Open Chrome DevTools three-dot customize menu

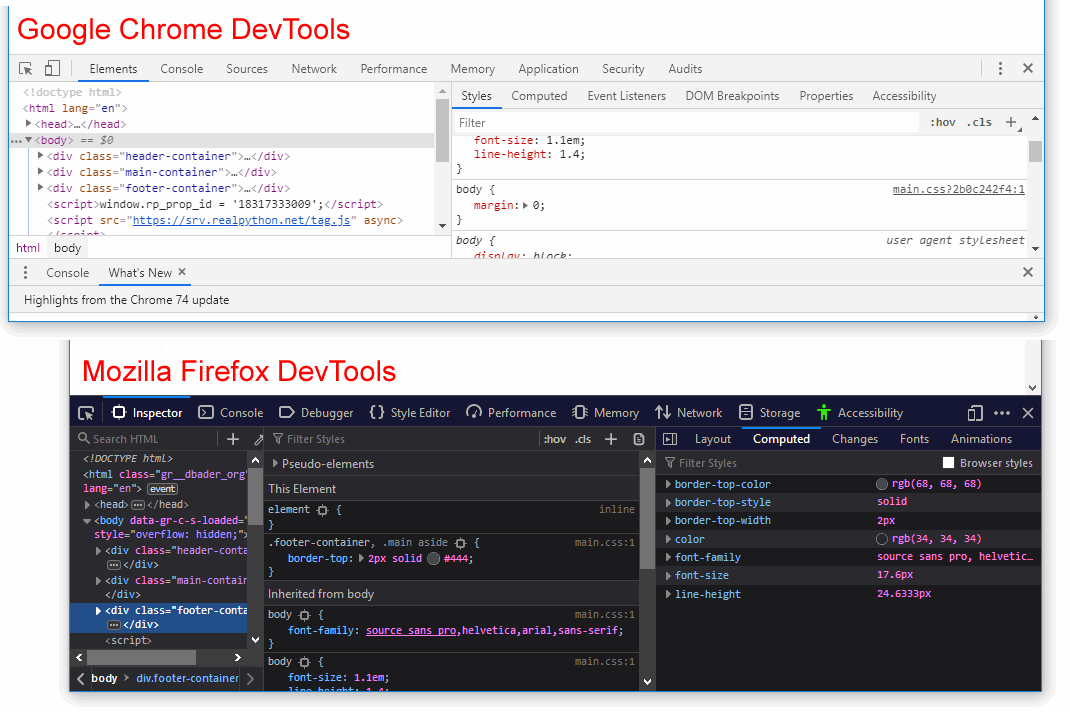tap(1000, 68)
